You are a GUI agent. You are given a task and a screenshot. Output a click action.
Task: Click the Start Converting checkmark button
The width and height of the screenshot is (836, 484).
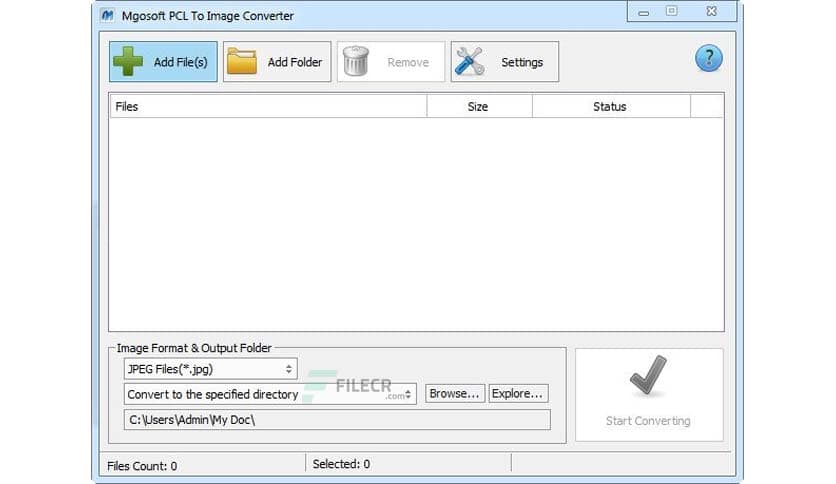649,395
